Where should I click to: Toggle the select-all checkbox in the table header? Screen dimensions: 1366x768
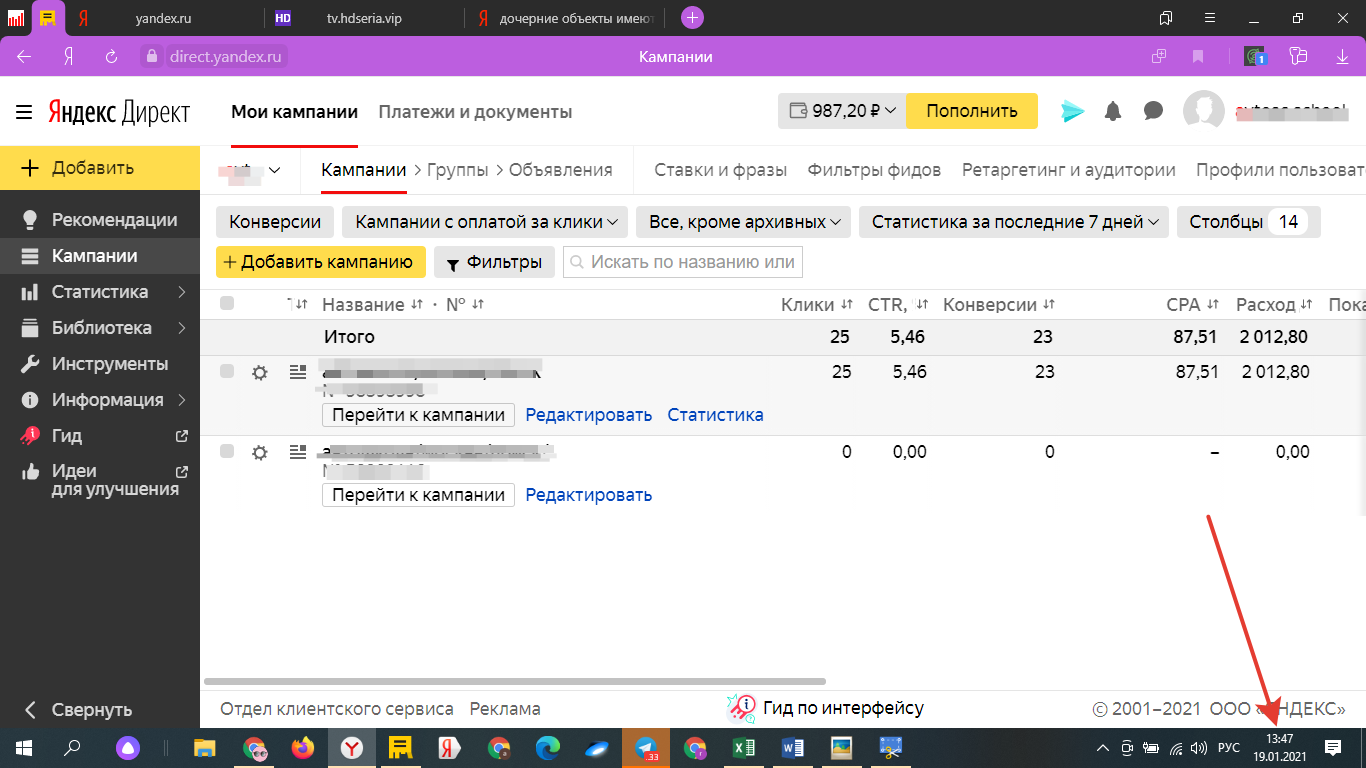[x=227, y=304]
